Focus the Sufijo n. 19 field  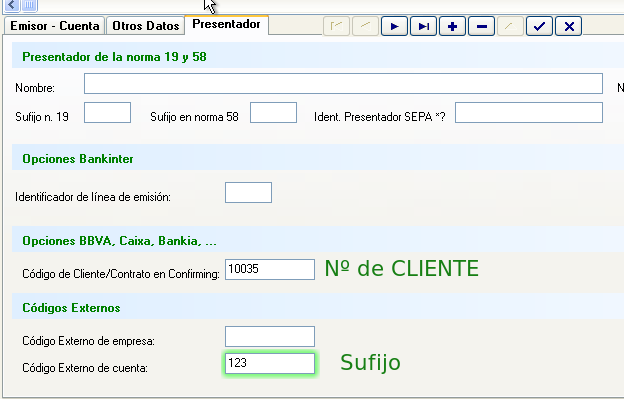point(107,113)
